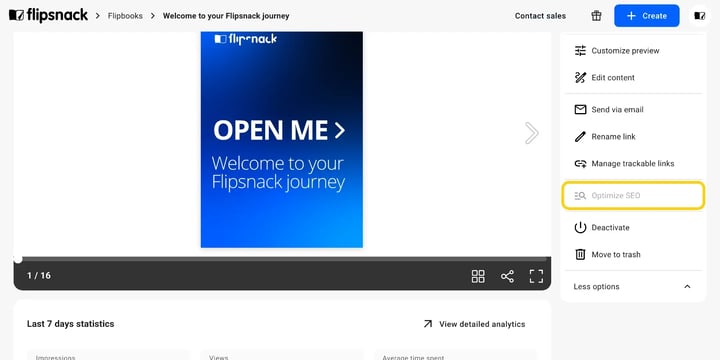Click the 1 / 16 page counter
Viewport: 720px width, 360px height.
pos(39,276)
